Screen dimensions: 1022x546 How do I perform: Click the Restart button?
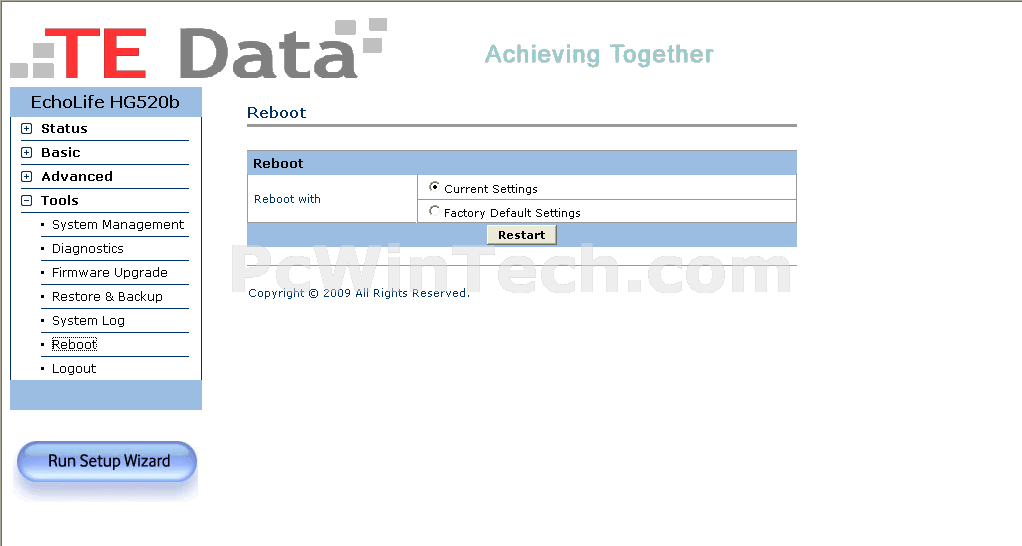click(x=521, y=235)
